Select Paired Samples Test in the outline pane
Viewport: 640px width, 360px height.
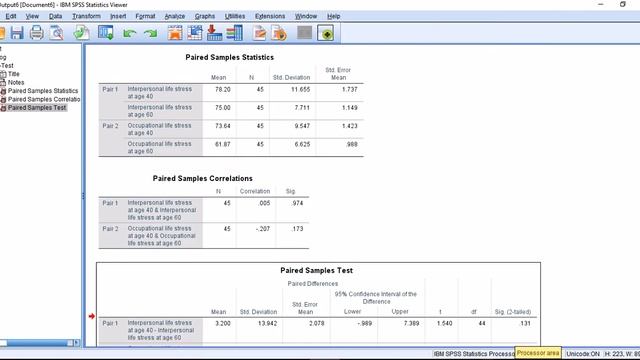tap(37, 108)
